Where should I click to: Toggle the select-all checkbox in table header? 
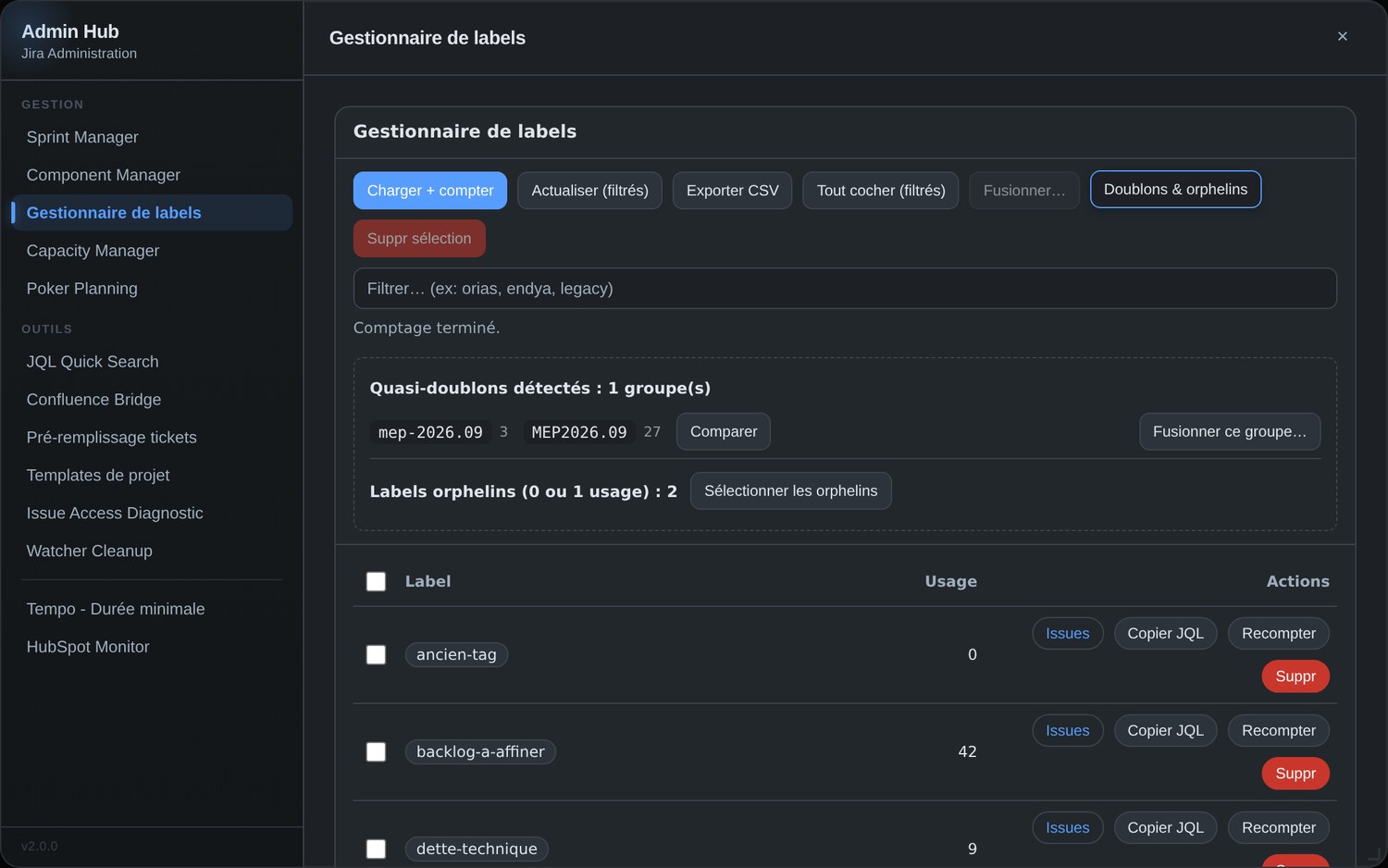[376, 581]
